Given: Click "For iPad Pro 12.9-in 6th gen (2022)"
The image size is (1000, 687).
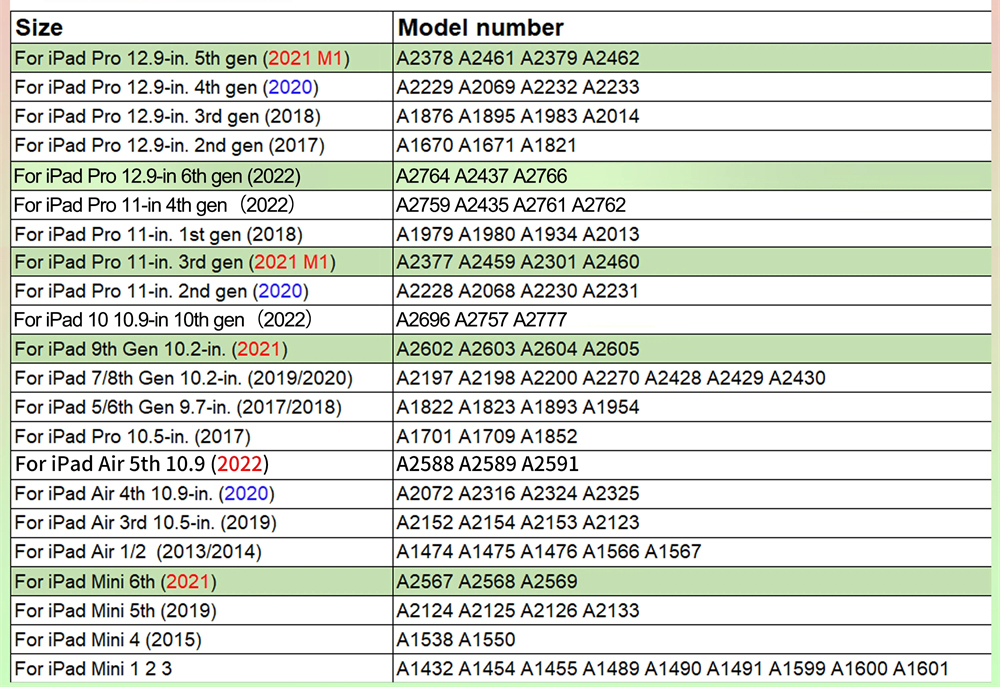Looking at the screenshot, I should point(157,176).
